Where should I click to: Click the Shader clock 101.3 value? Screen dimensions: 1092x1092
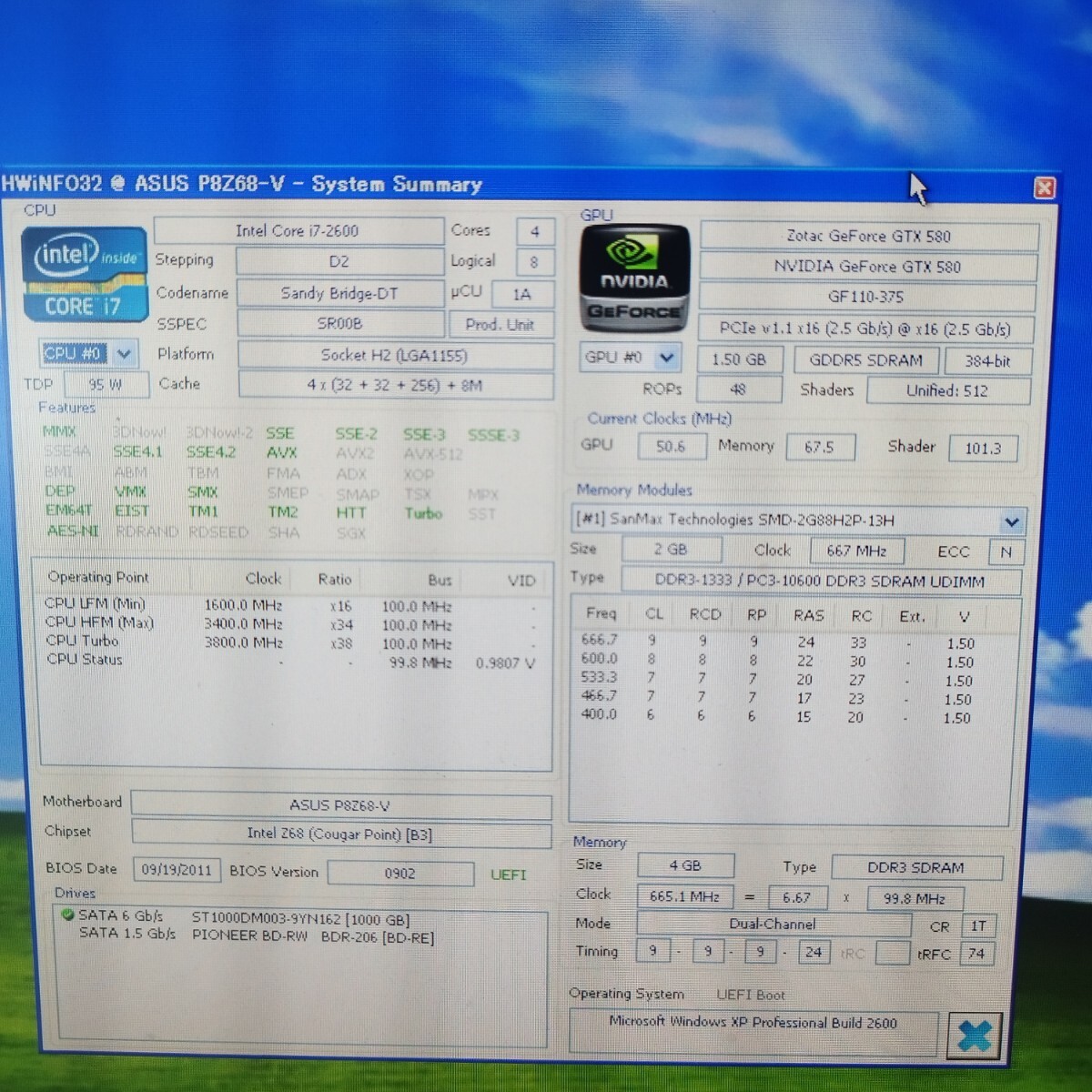pos(983,448)
